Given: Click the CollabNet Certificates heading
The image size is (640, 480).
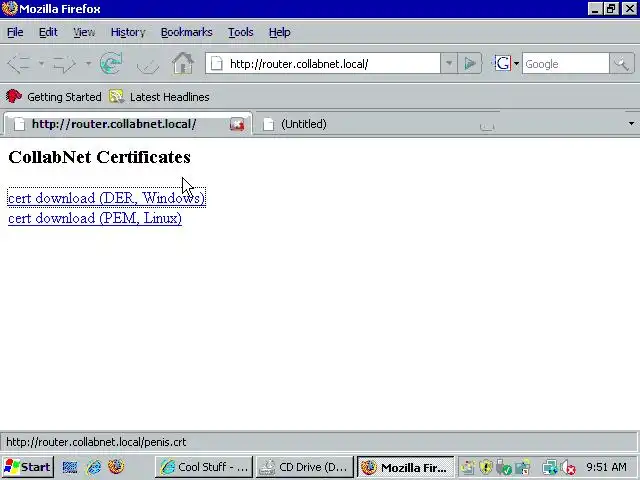Looking at the screenshot, I should 100,157.
